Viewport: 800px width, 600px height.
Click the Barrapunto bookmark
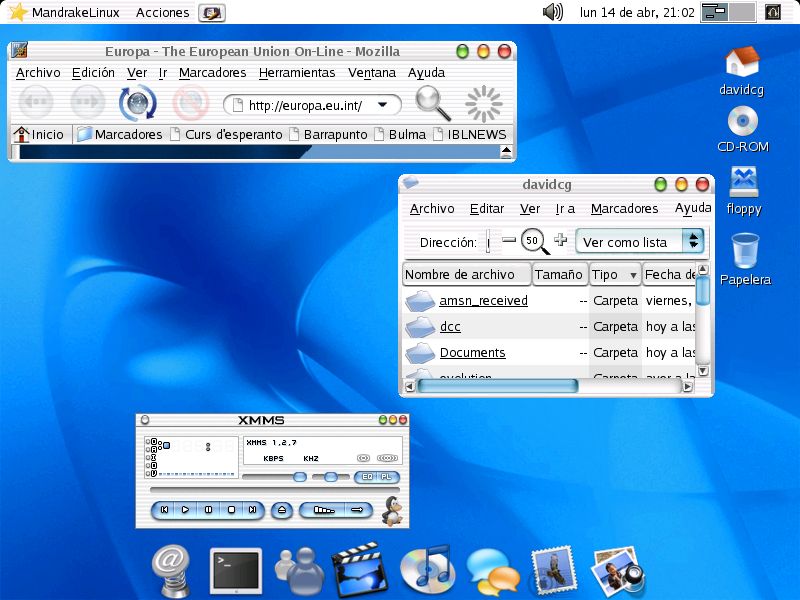[329, 135]
